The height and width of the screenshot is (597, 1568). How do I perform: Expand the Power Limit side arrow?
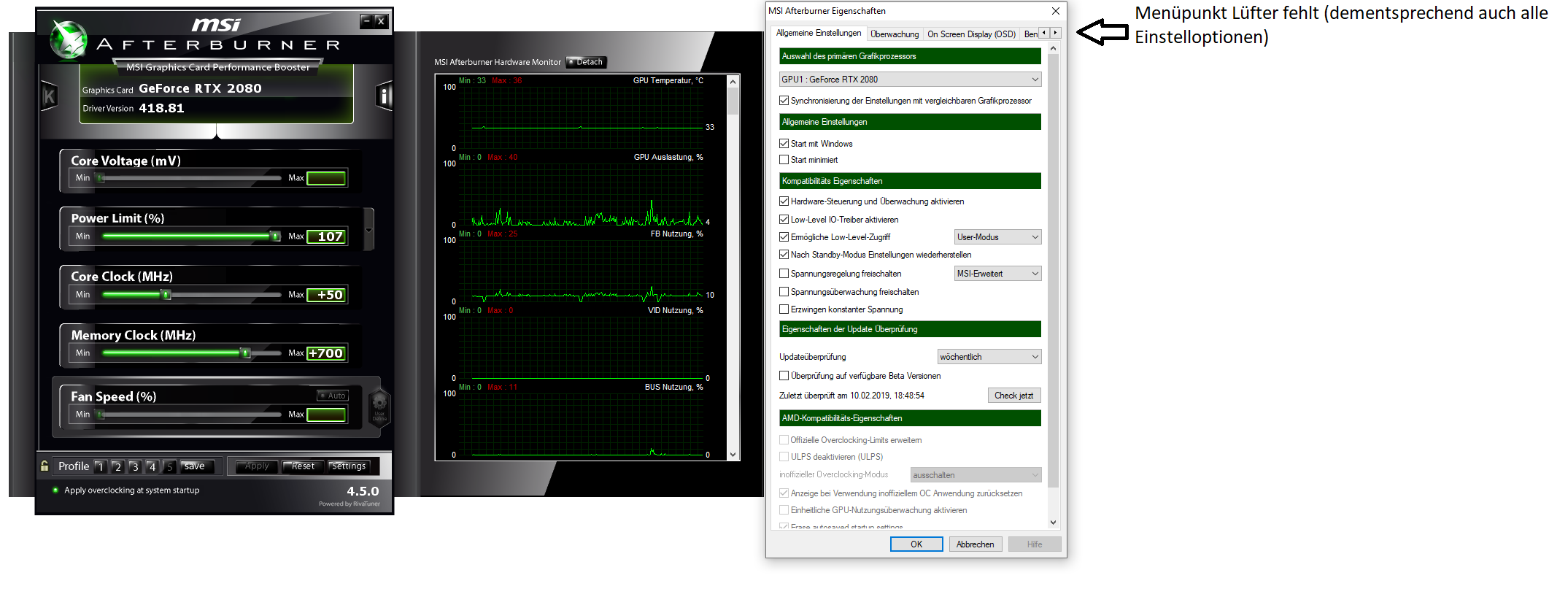point(368,229)
